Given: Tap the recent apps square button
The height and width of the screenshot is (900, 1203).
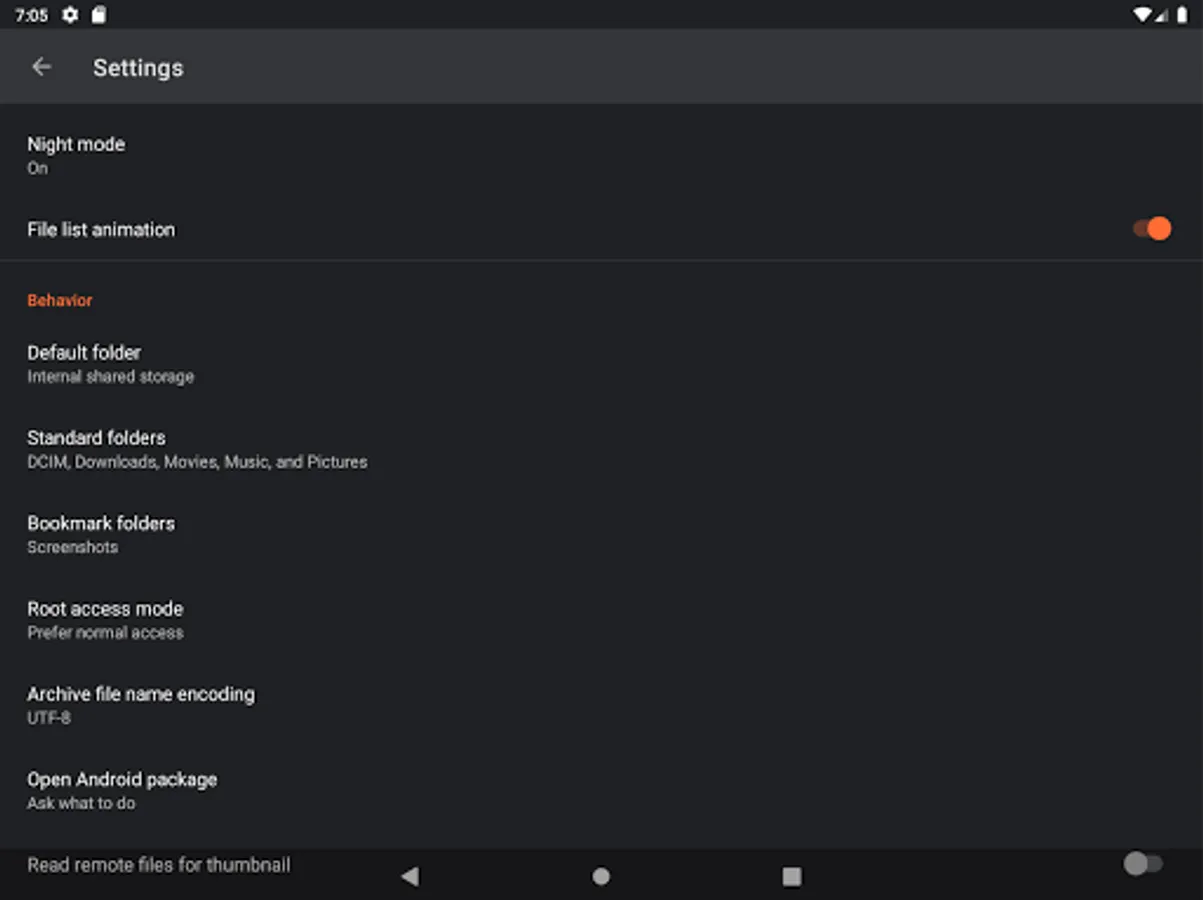Looking at the screenshot, I should pyautogui.click(x=792, y=876).
